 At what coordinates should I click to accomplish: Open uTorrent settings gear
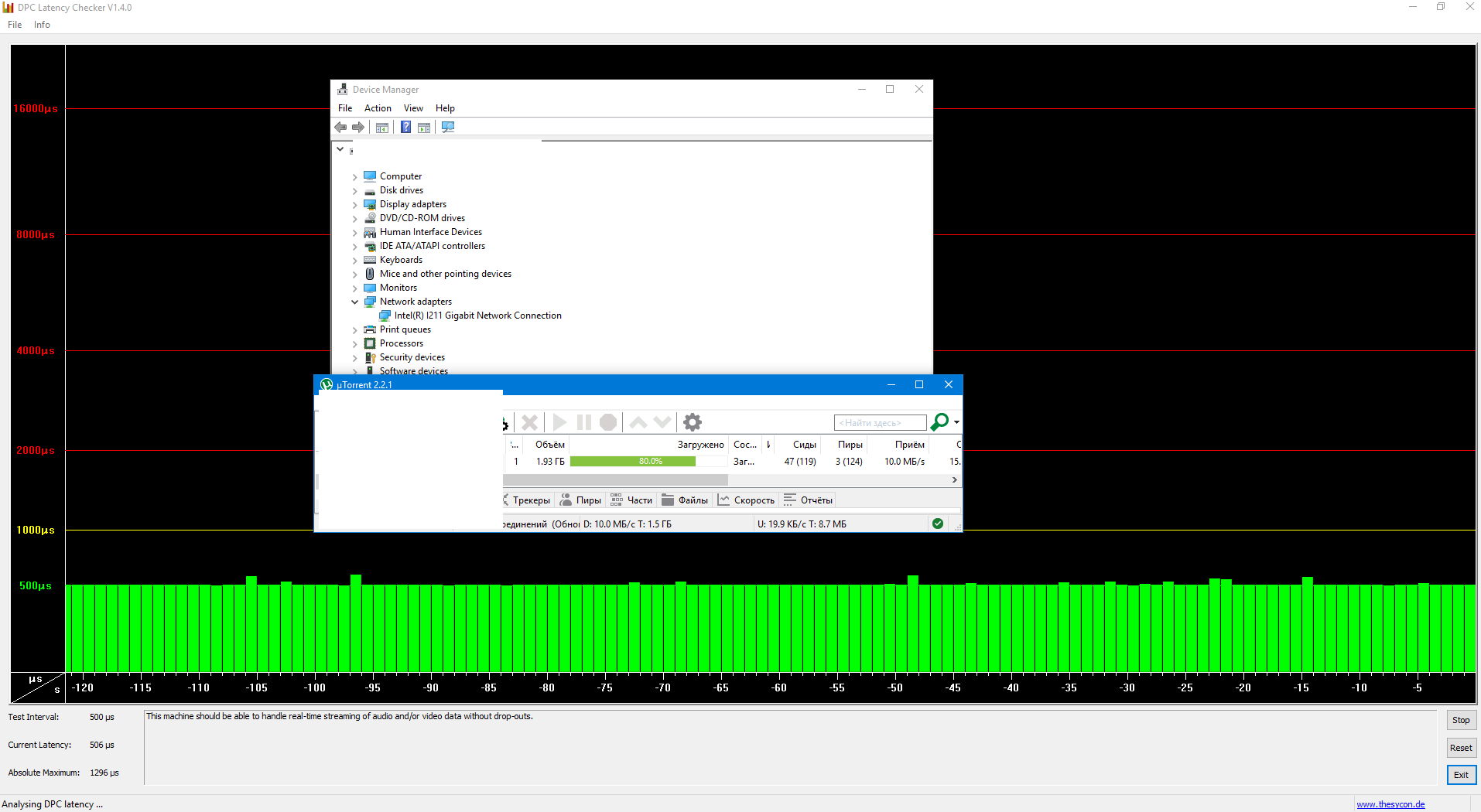(x=693, y=422)
